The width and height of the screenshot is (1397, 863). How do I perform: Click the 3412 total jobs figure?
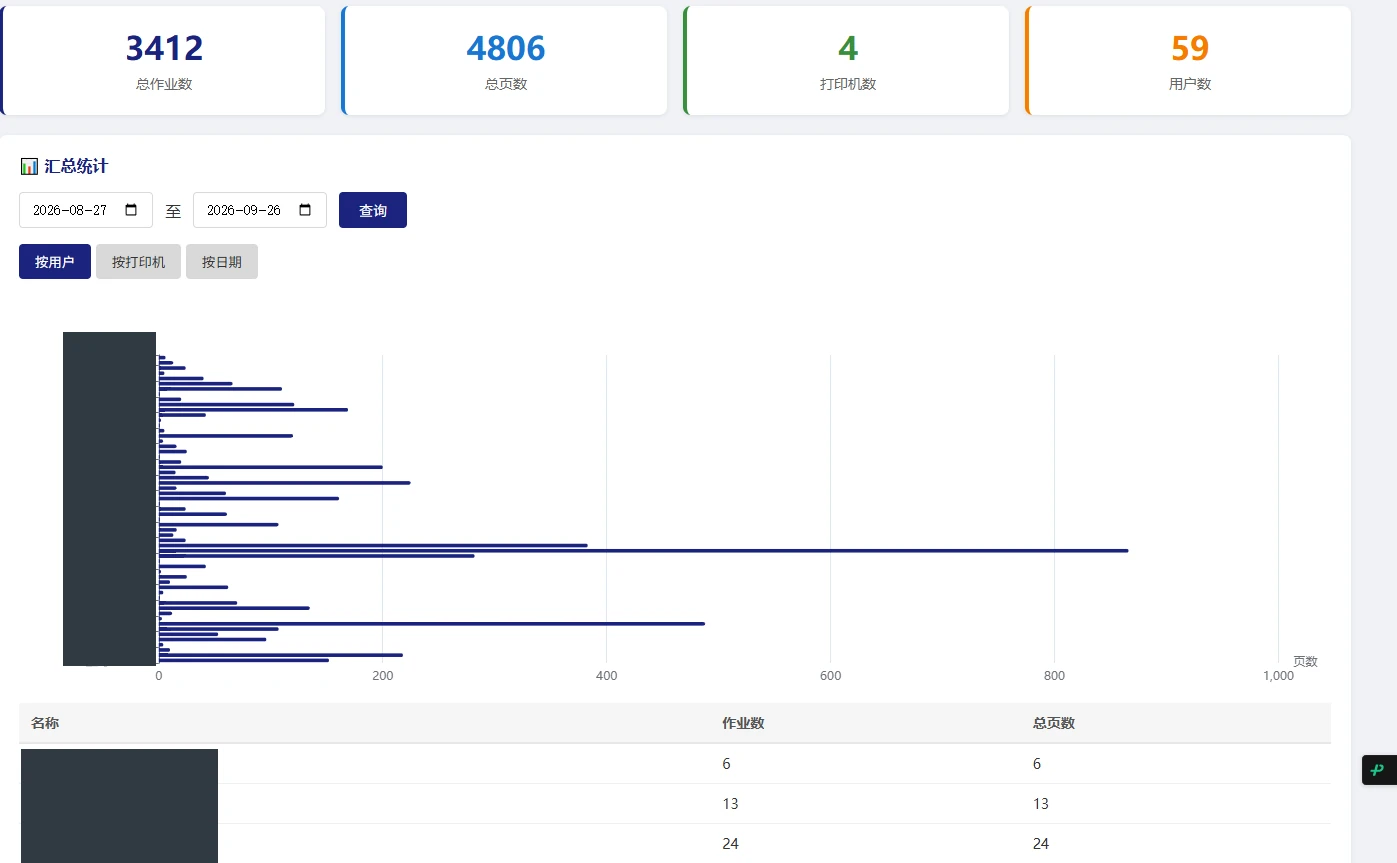164,48
